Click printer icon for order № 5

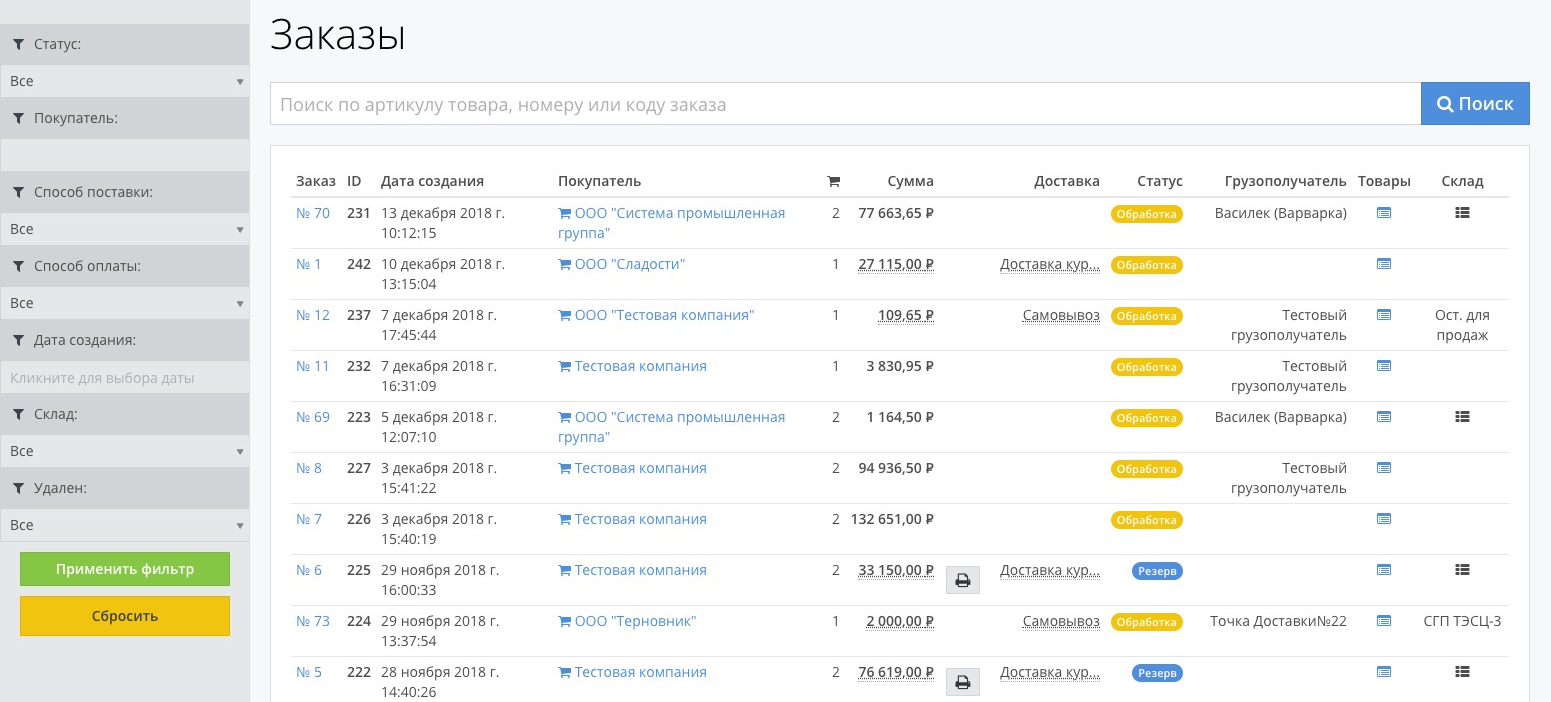[962, 682]
